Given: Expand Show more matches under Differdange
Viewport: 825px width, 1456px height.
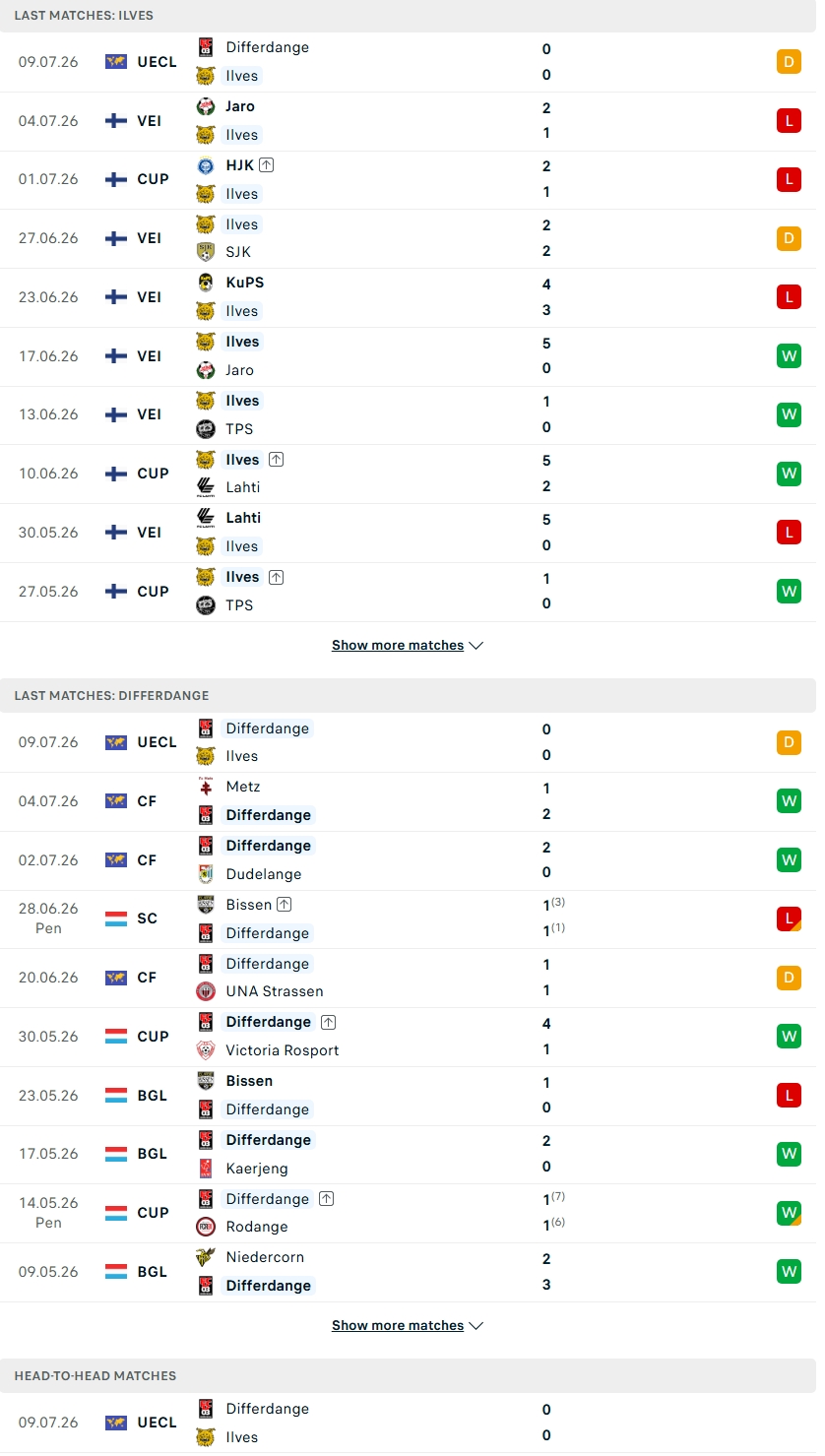Looking at the screenshot, I should click(x=408, y=1326).
